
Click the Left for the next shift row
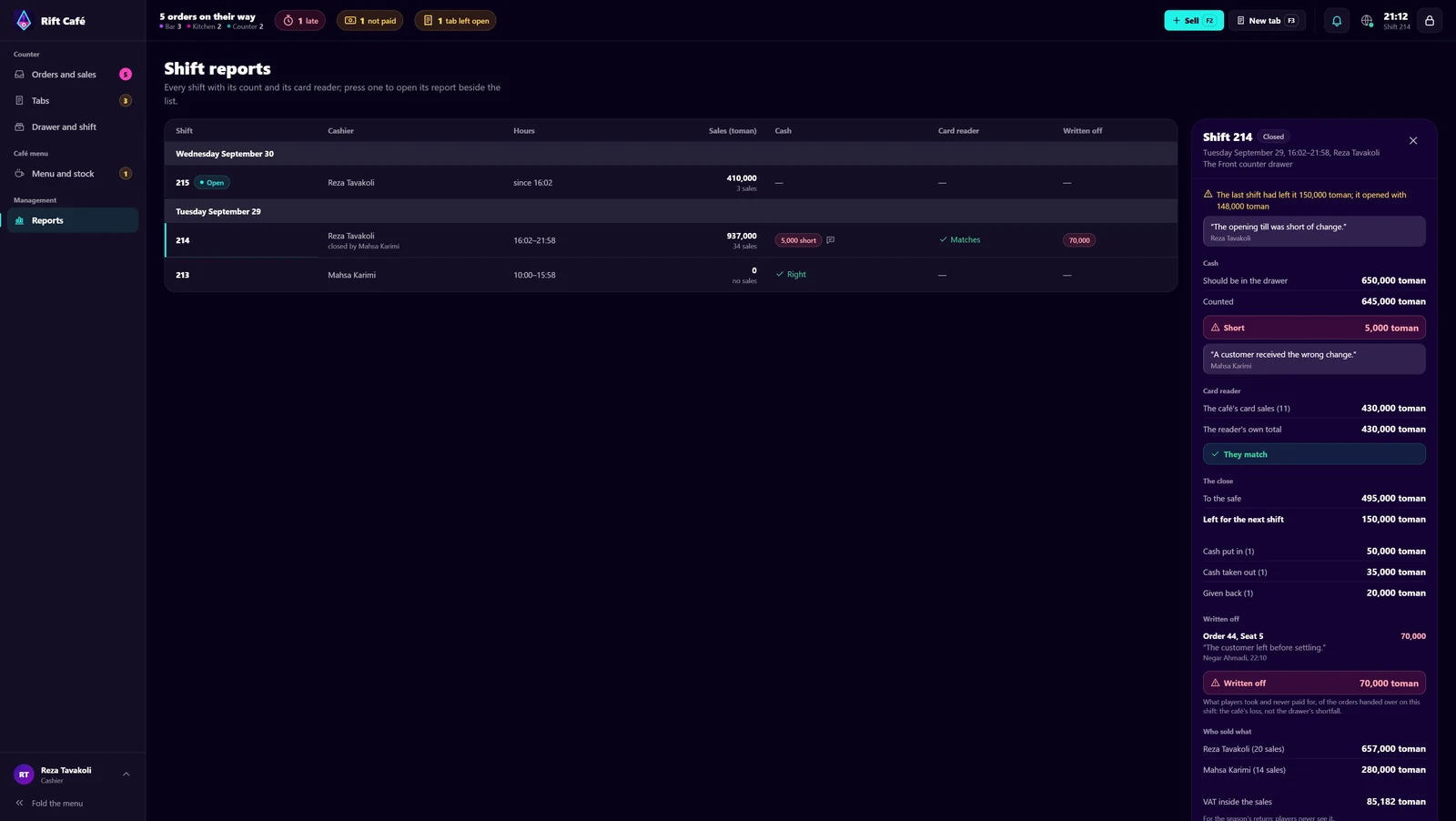[x=1314, y=520]
